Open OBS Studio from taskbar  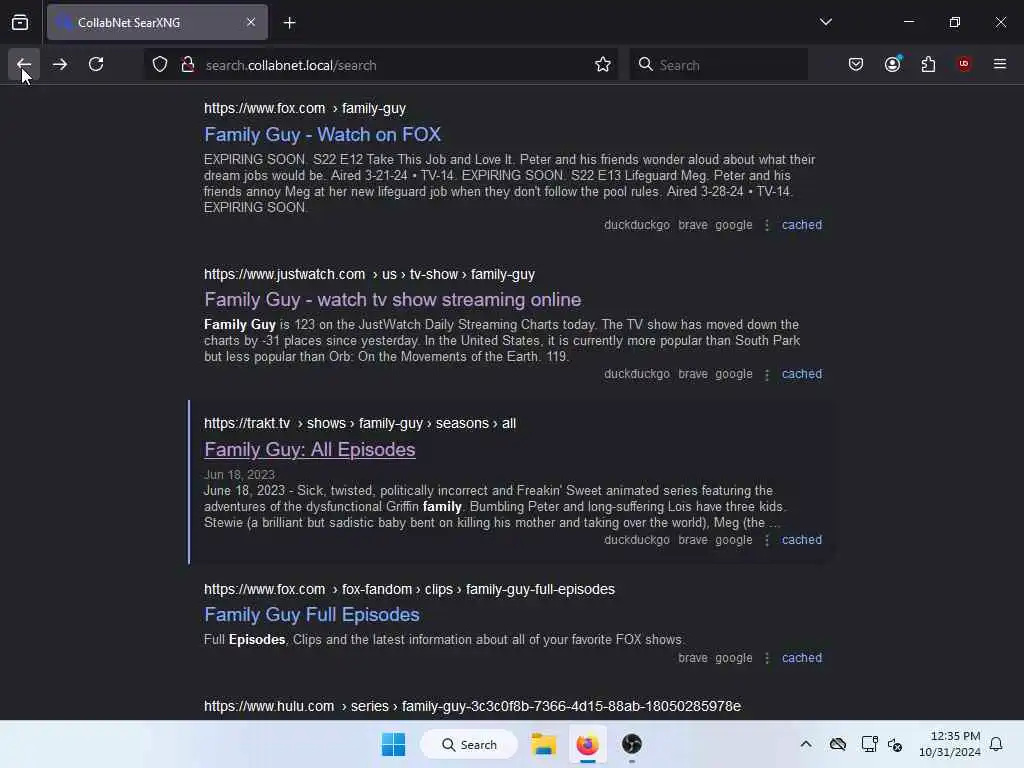coord(632,744)
